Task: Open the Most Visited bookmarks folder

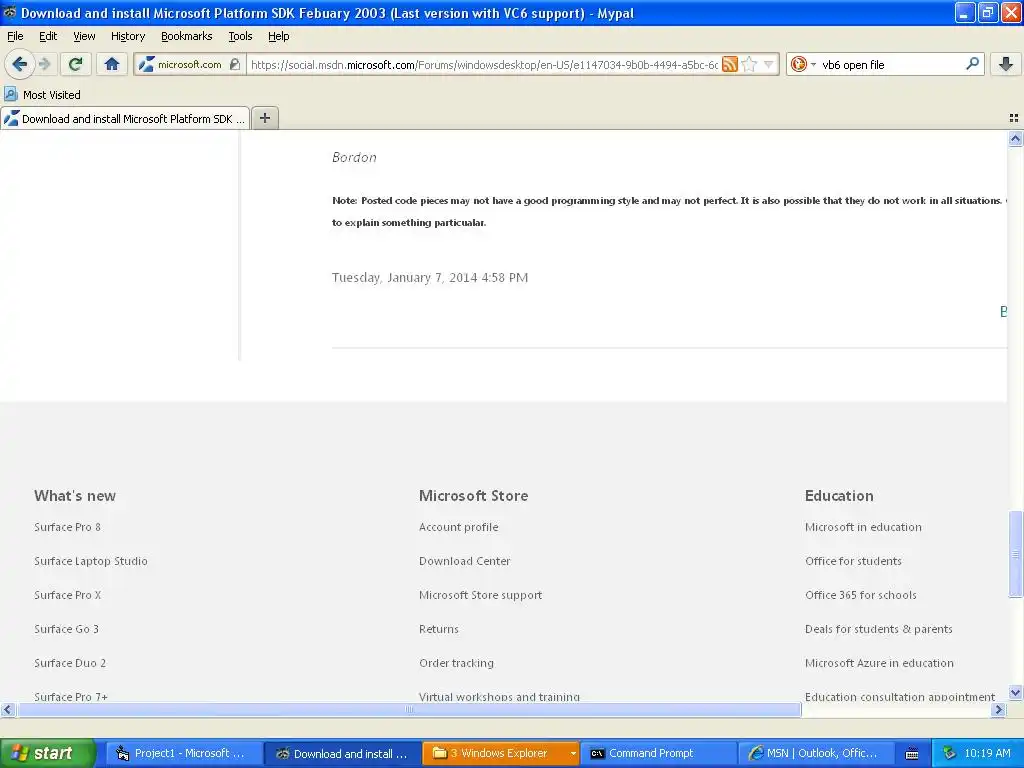Action: pyautogui.click(x=43, y=95)
